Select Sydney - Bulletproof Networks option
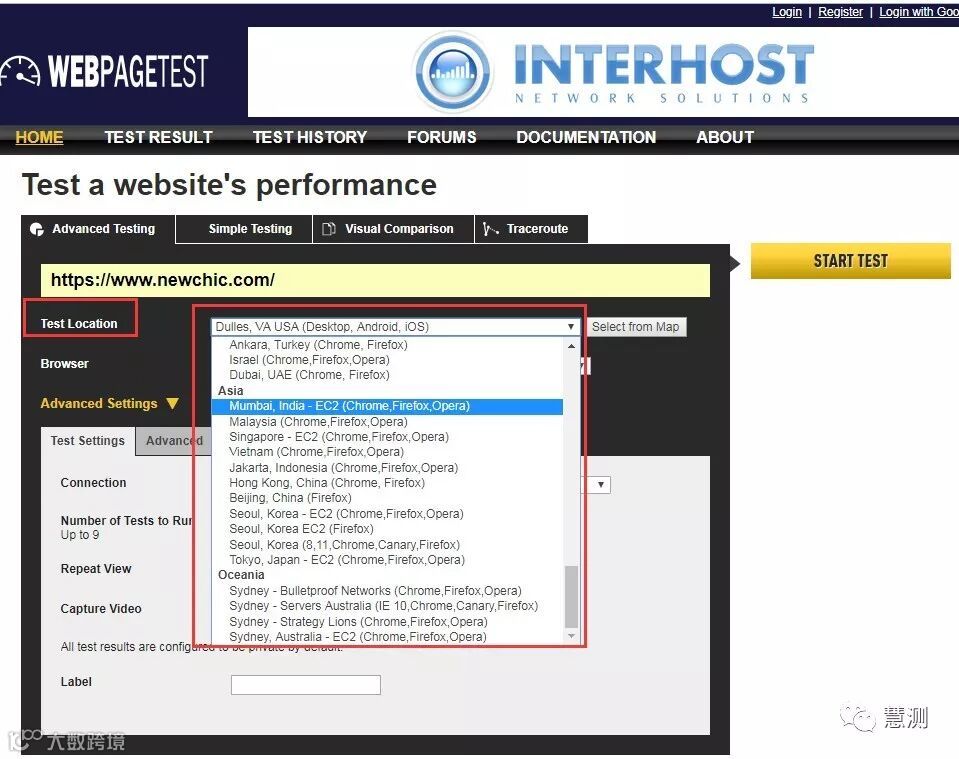This screenshot has height=759, width=959. [x=387, y=591]
